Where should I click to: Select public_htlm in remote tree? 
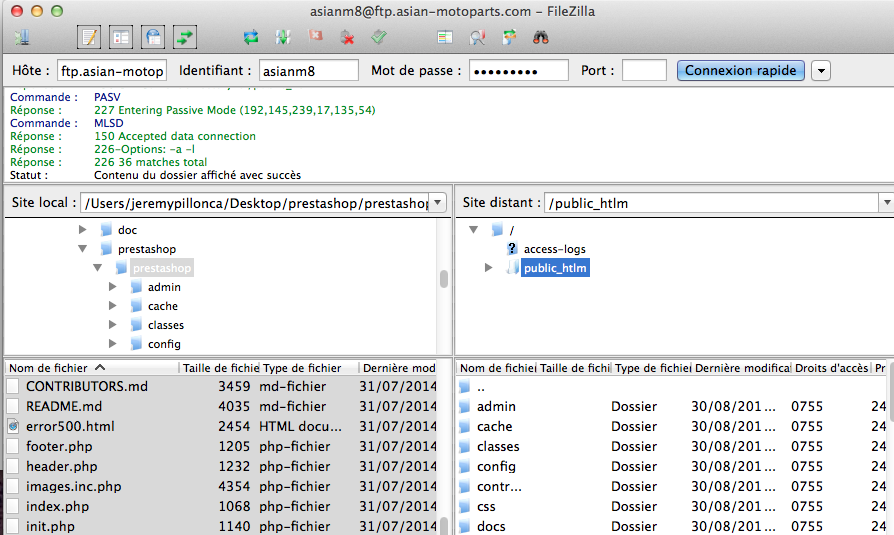[555, 268]
